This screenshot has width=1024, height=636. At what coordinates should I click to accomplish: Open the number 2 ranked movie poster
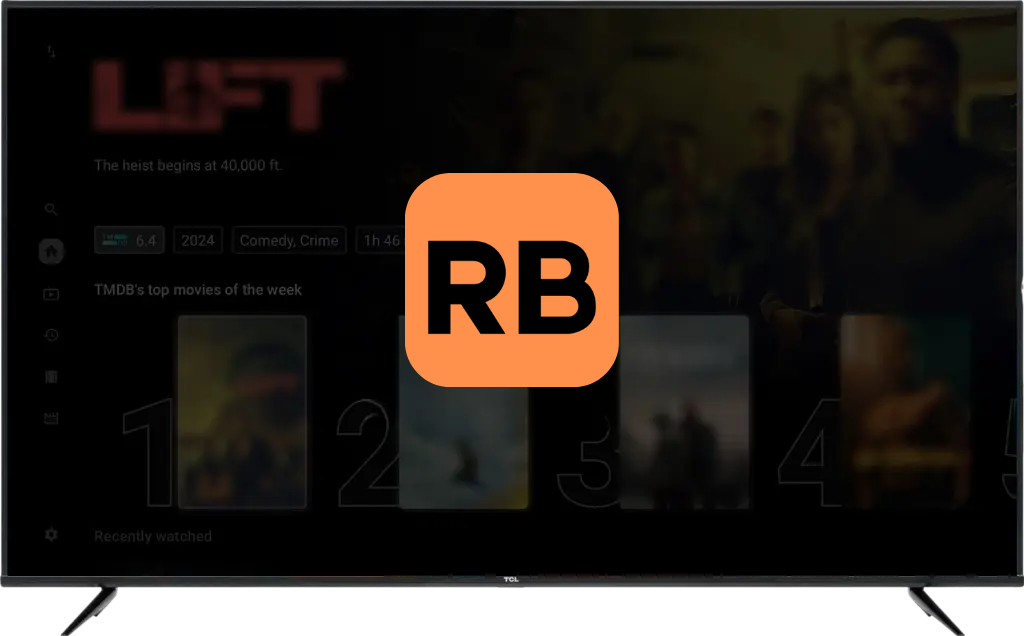pyautogui.click(x=464, y=447)
